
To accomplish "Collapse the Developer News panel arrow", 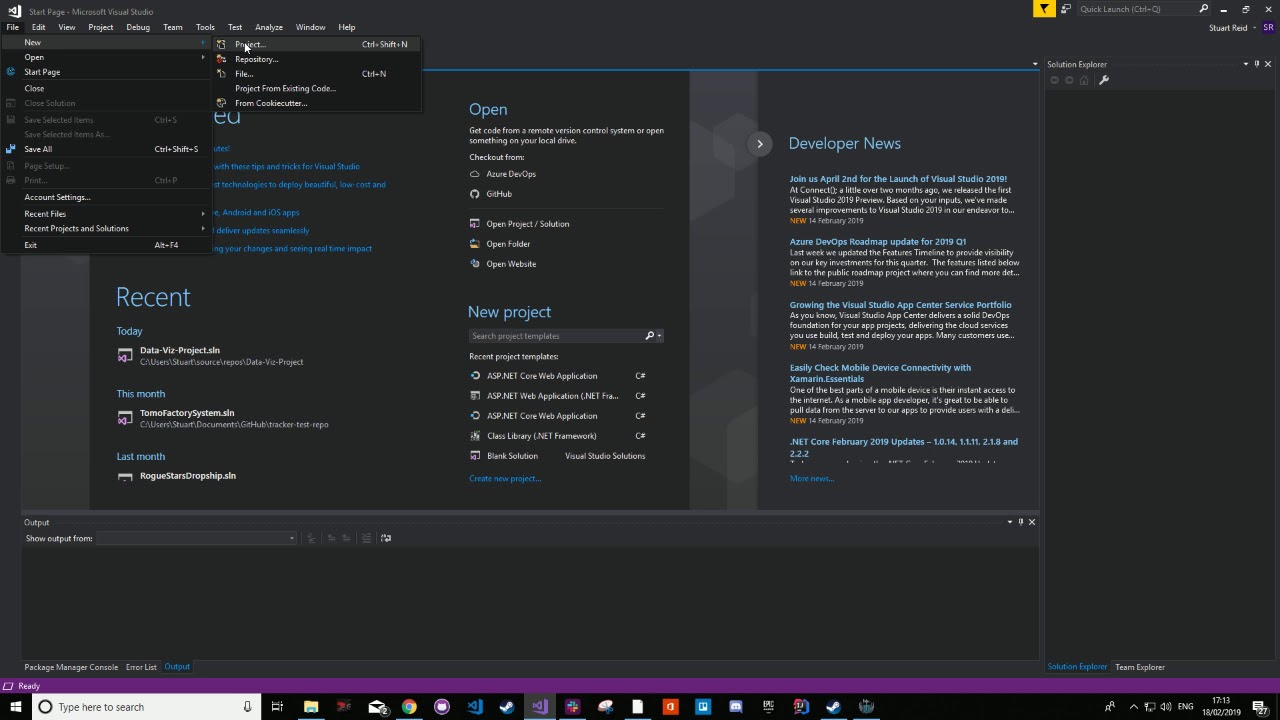I will click(x=760, y=144).
